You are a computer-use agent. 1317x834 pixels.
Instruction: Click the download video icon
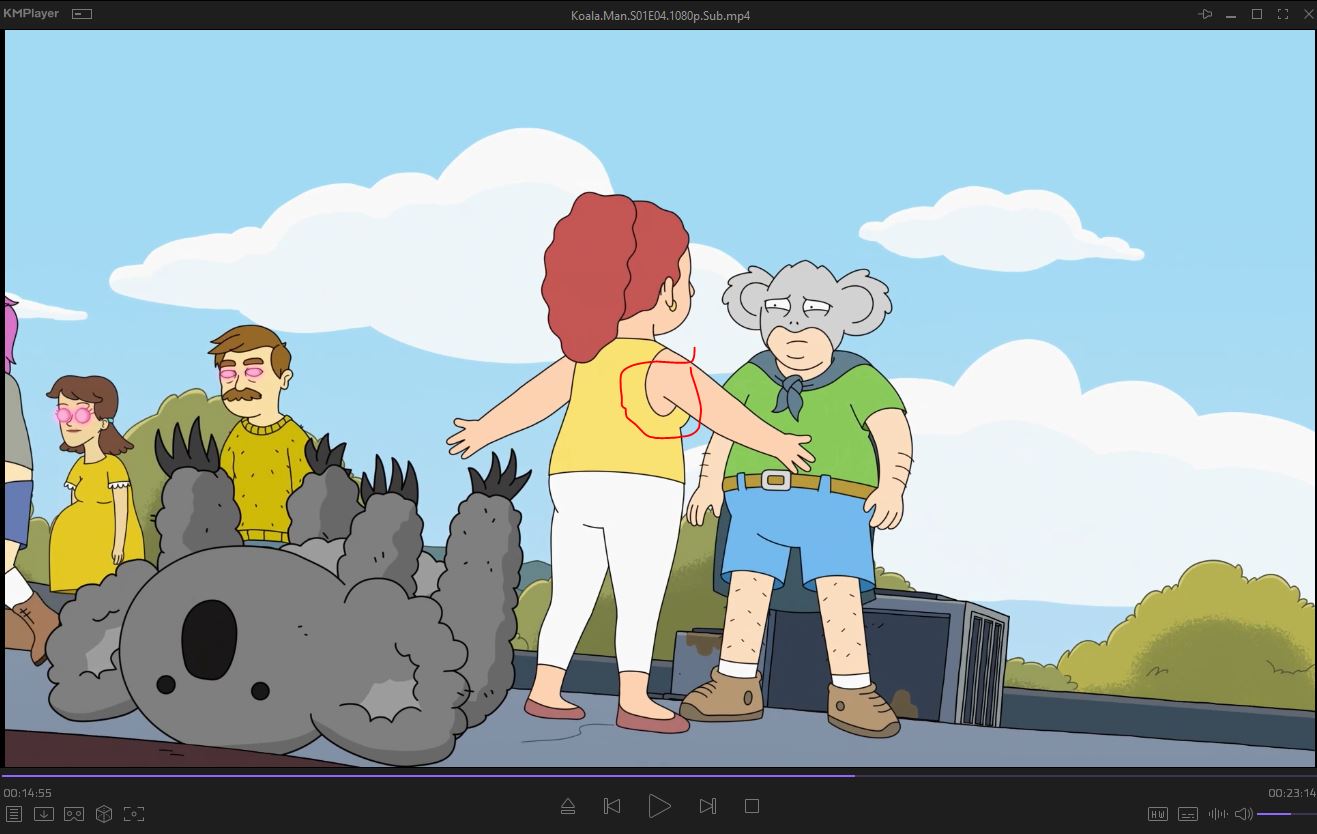[44, 814]
